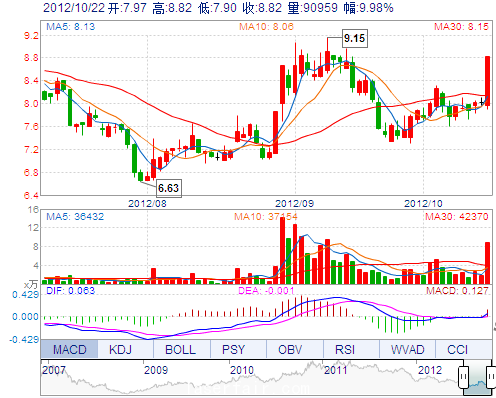
Task: Click the tallest red volume bar
Action: pyautogui.click(x=282, y=250)
